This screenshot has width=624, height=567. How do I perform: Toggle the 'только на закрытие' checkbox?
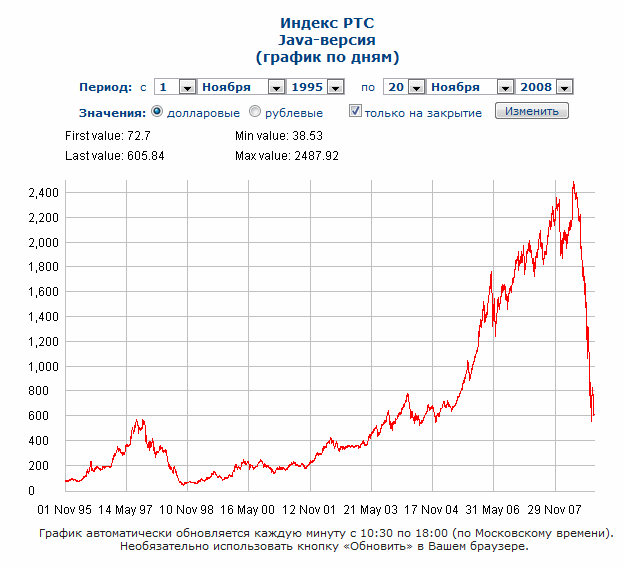[355, 111]
